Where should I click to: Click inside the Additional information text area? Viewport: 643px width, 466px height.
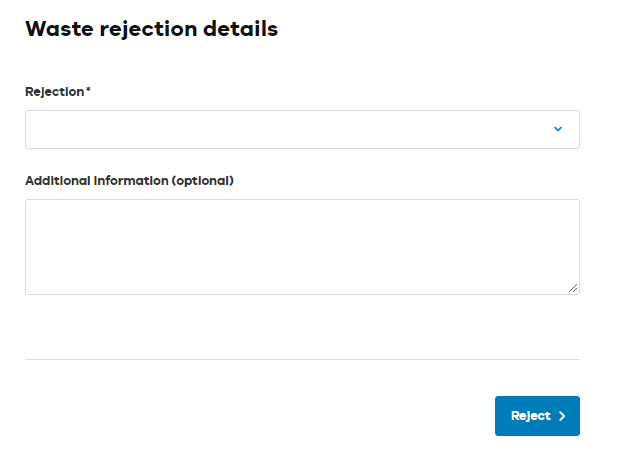click(302, 246)
